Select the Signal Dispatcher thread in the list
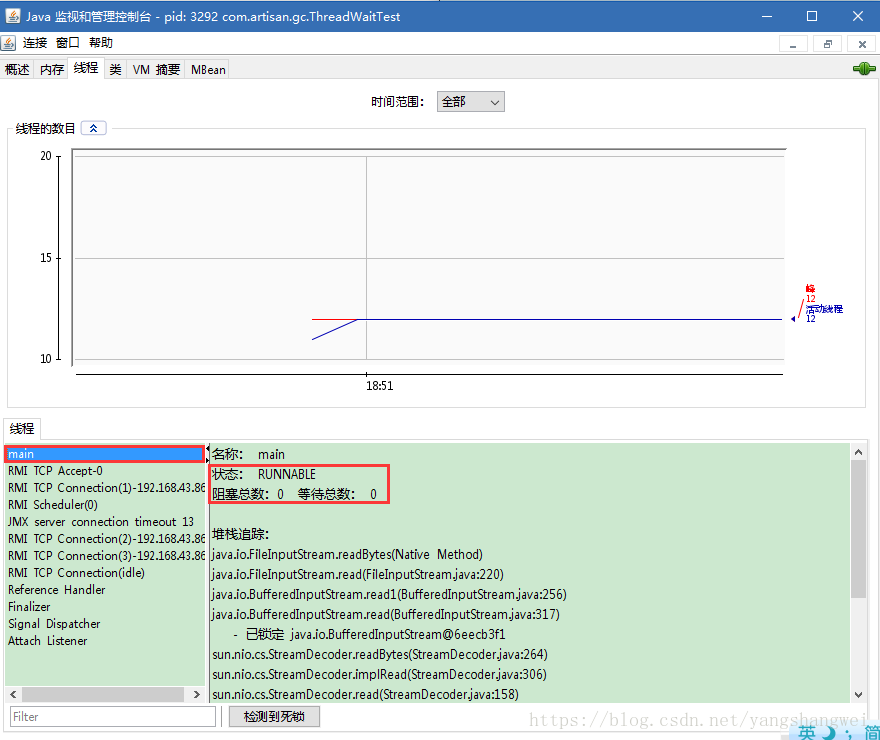The height and width of the screenshot is (740, 880). click(54, 624)
